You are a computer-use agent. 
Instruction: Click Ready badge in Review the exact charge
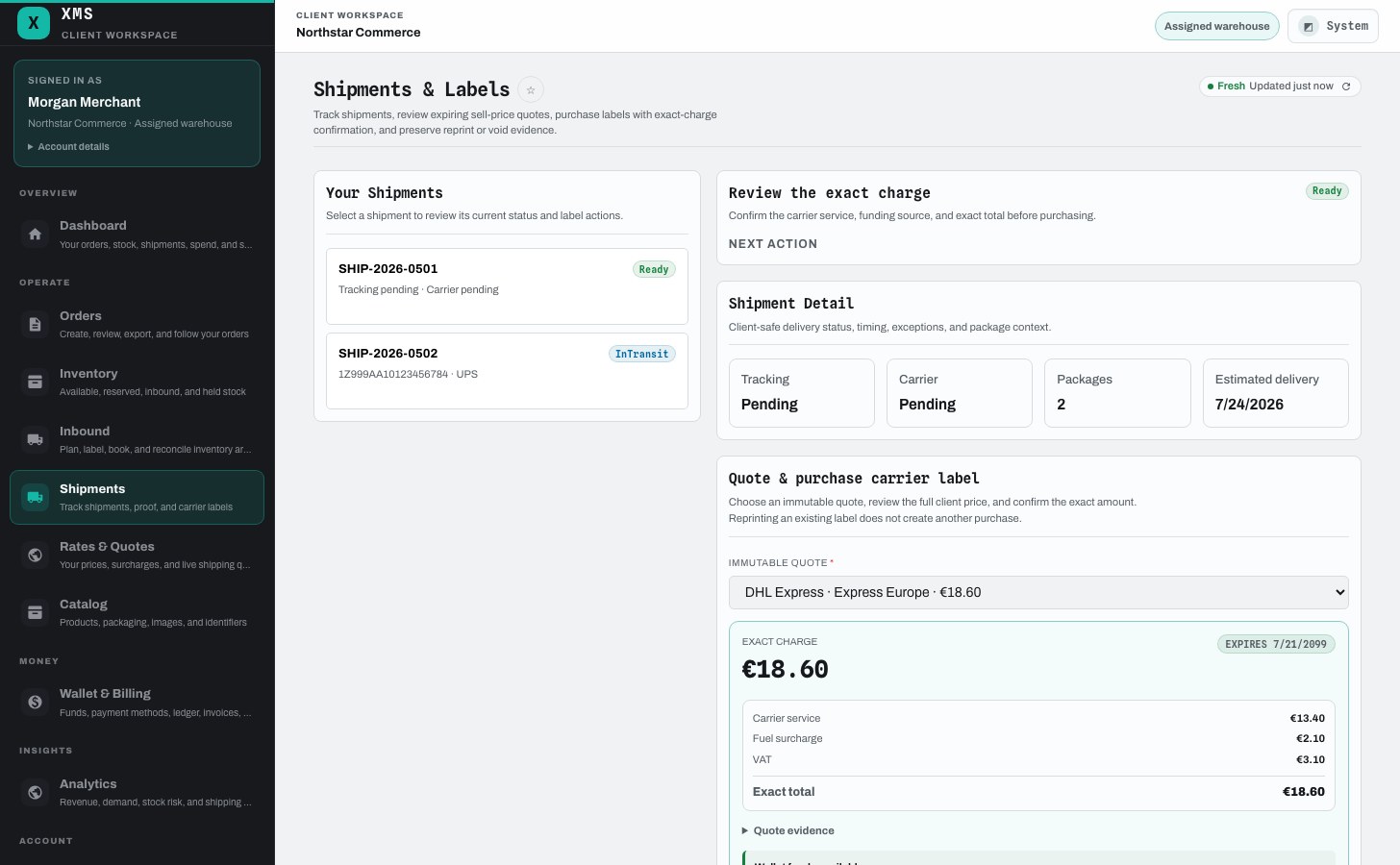pos(1327,190)
